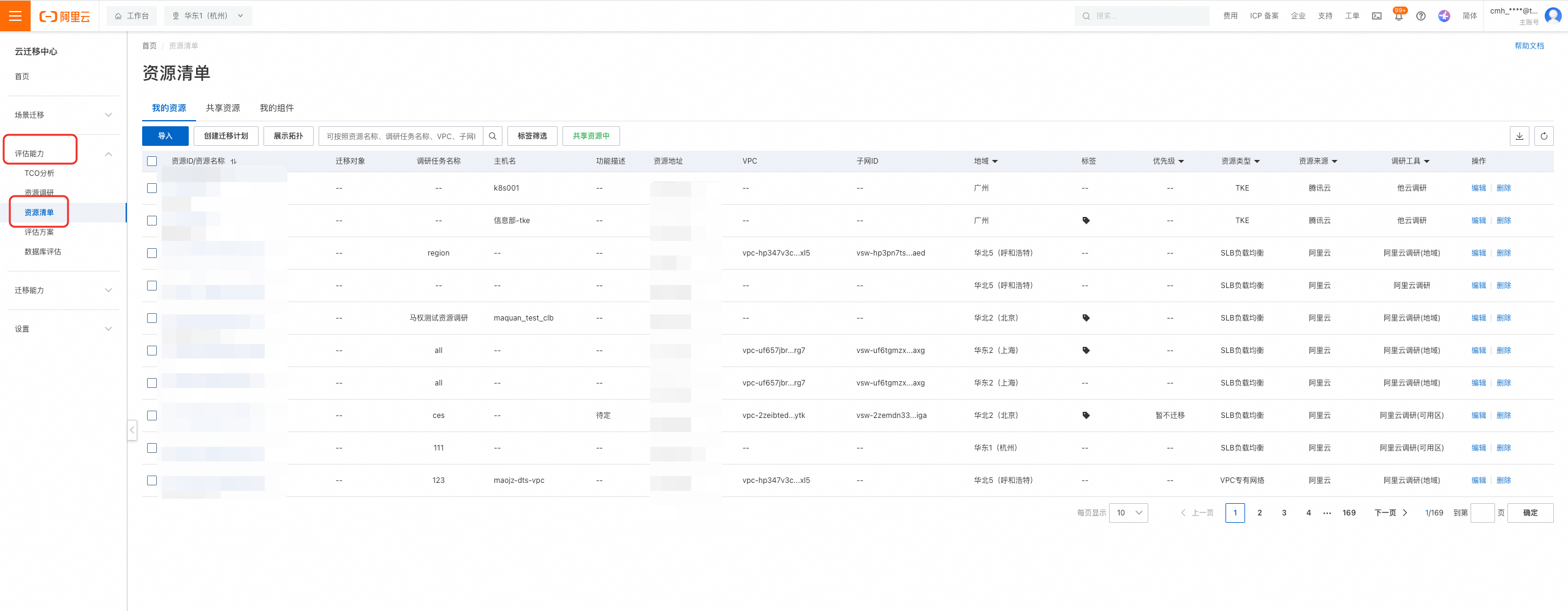This screenshot has height=611, width=1568.
Task: Check the 信息部-tke row checkbox
Action: (x=152, y=221)
